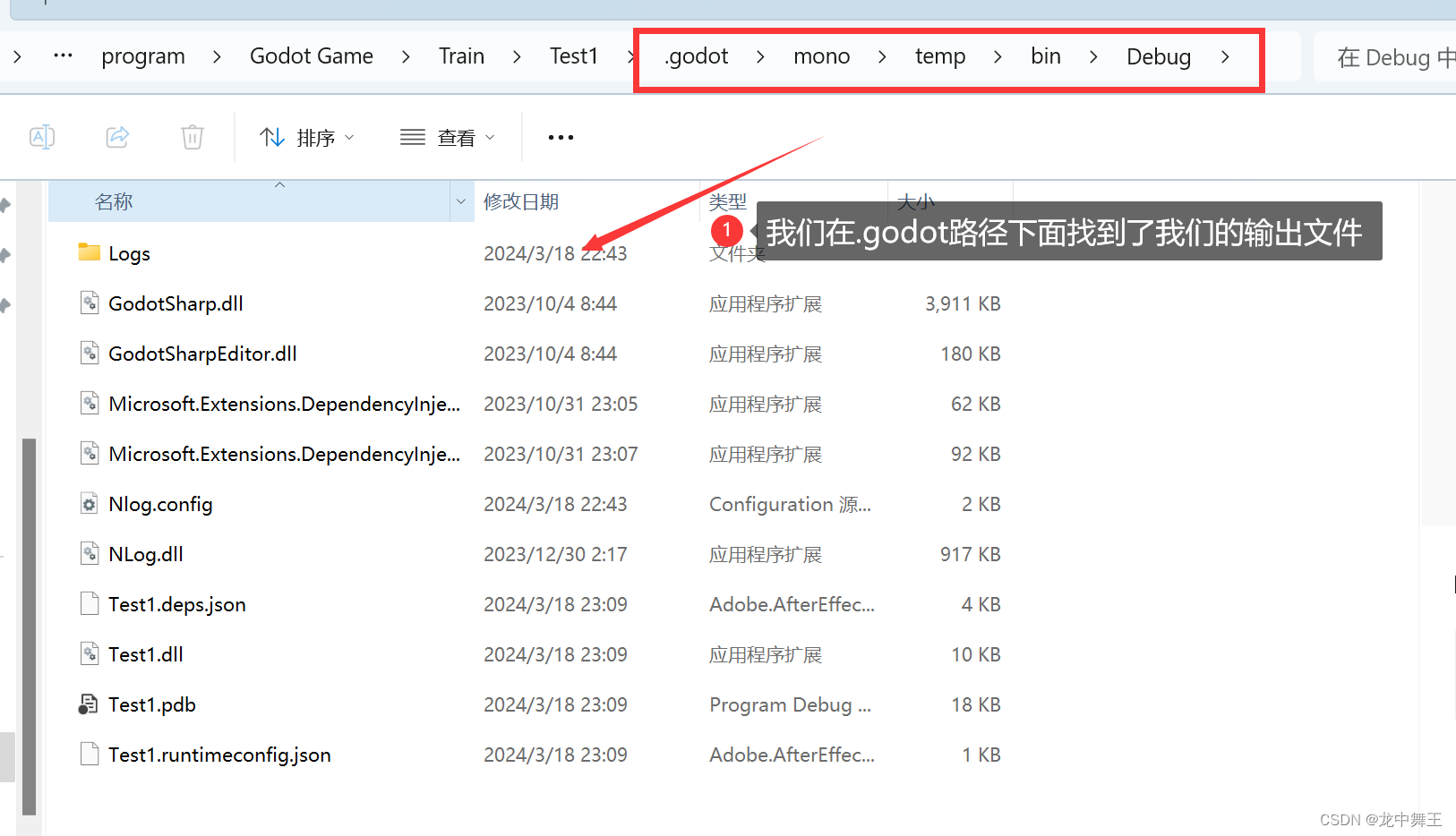The width and height of the screenshot is (1456, 836).
Task: Select Test1.pdb file name
Action: click(x=152, y=704)
